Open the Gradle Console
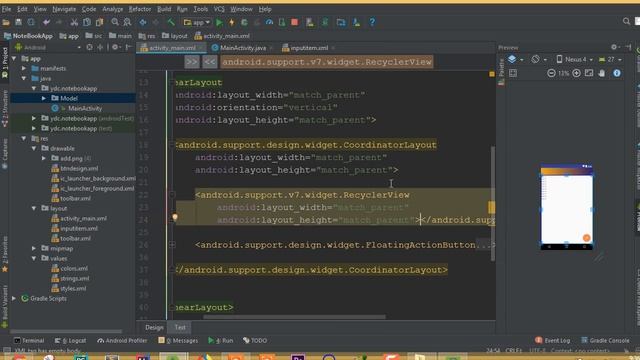640x360 pixels. tap(605, 340)
